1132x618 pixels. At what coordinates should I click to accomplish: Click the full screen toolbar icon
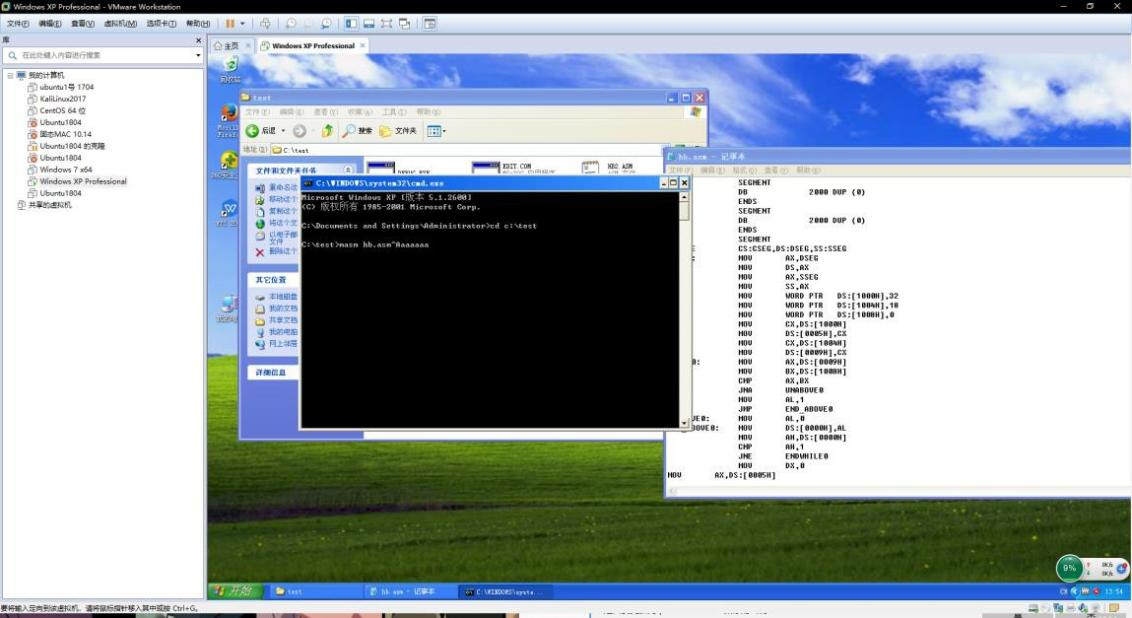tap(386, 24)
